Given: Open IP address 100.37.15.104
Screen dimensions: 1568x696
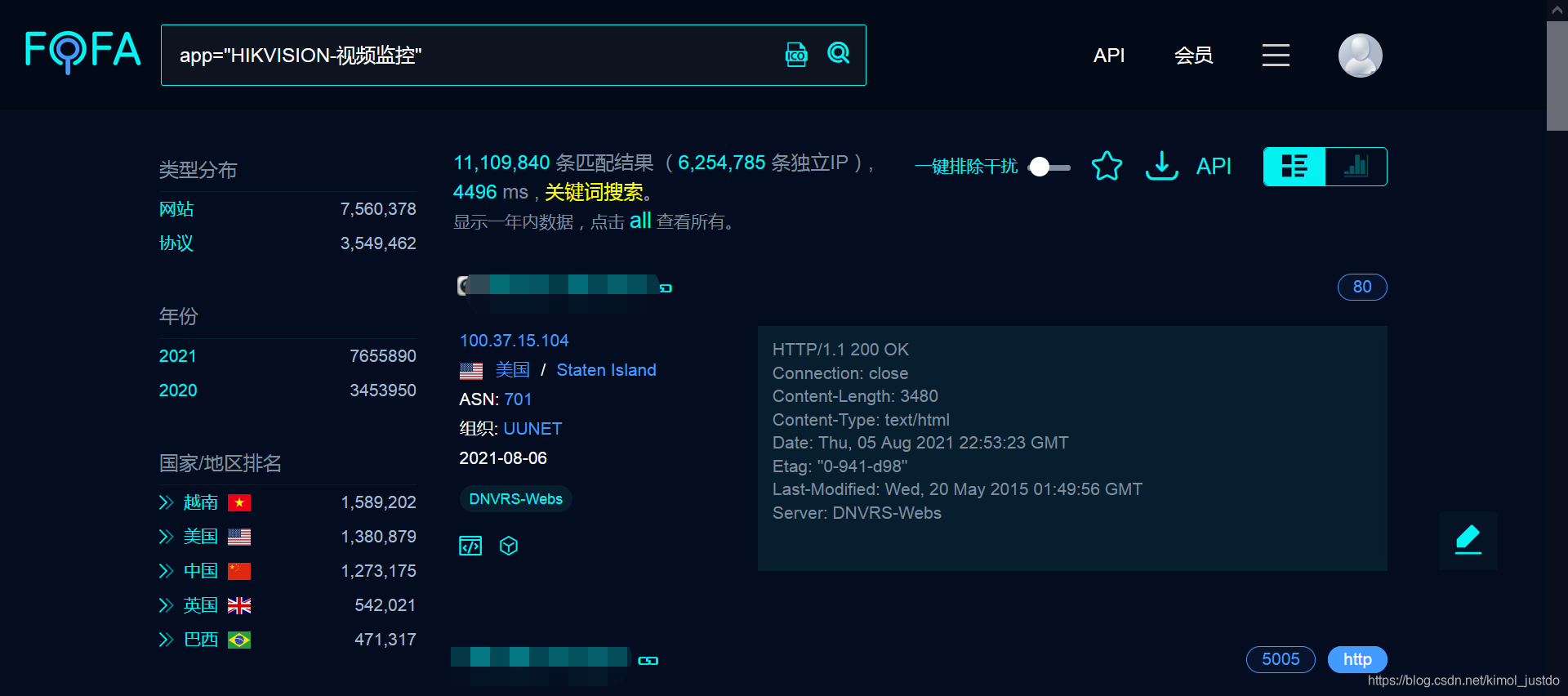Looking at the screenshot, I should click(514, 341).
